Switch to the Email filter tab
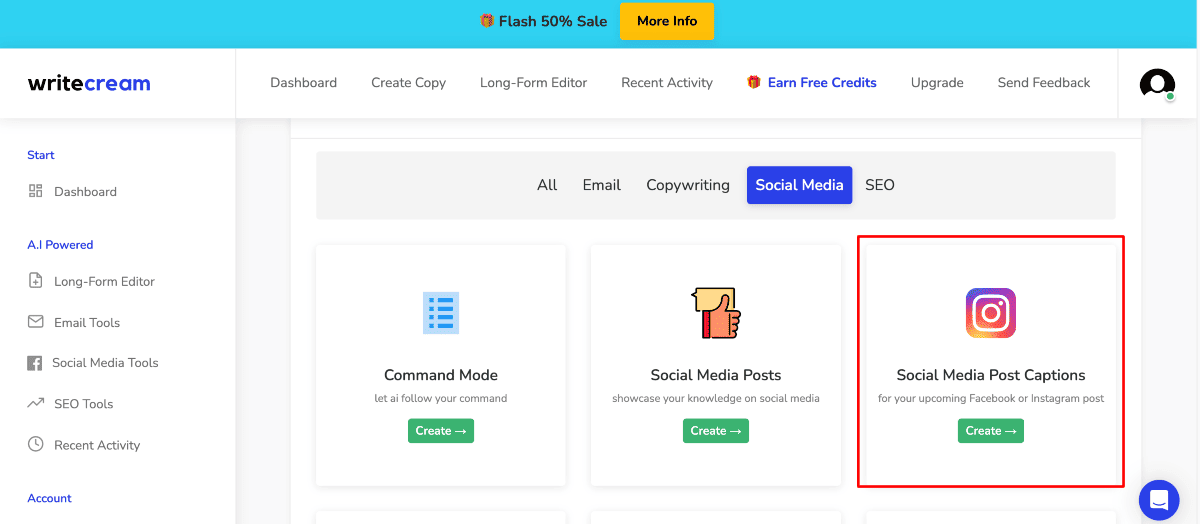1200x524 pixels. 602,185
